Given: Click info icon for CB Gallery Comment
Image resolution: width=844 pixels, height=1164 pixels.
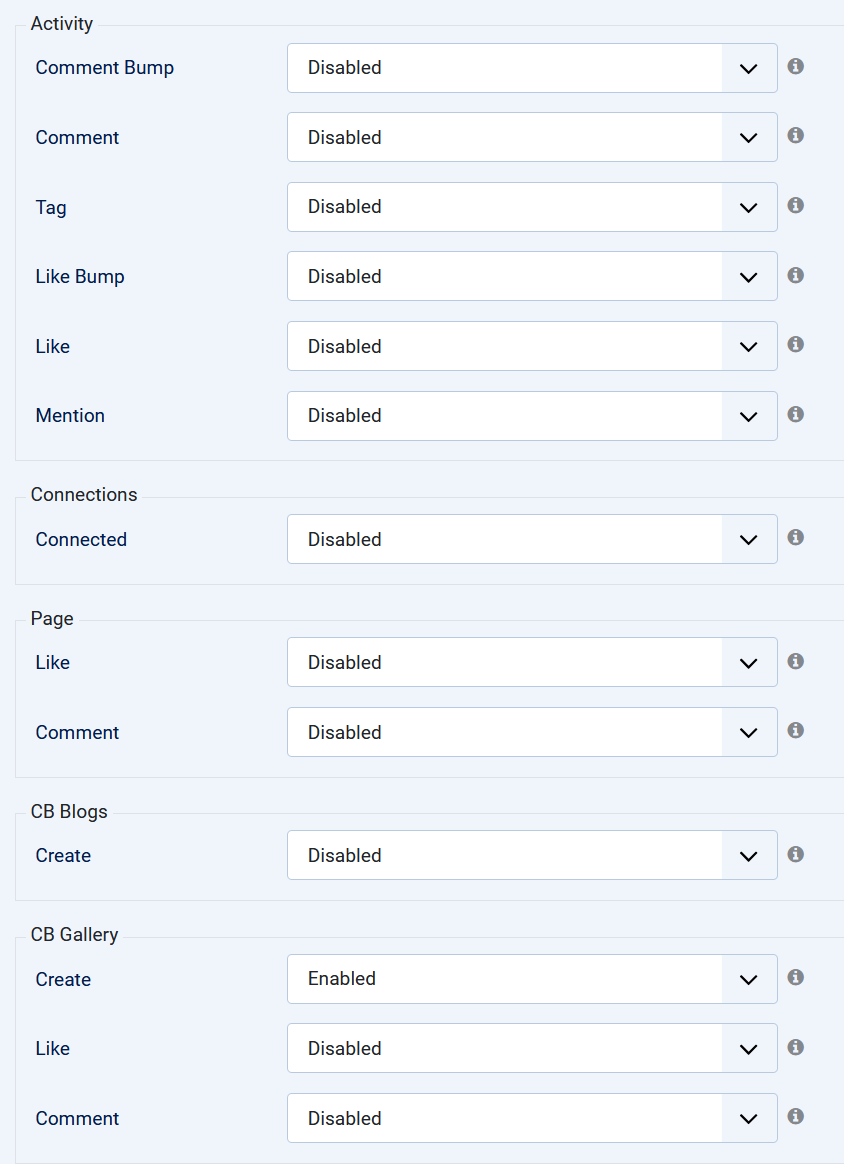Looking at the screenshot, I should (x=796, y=1116).
